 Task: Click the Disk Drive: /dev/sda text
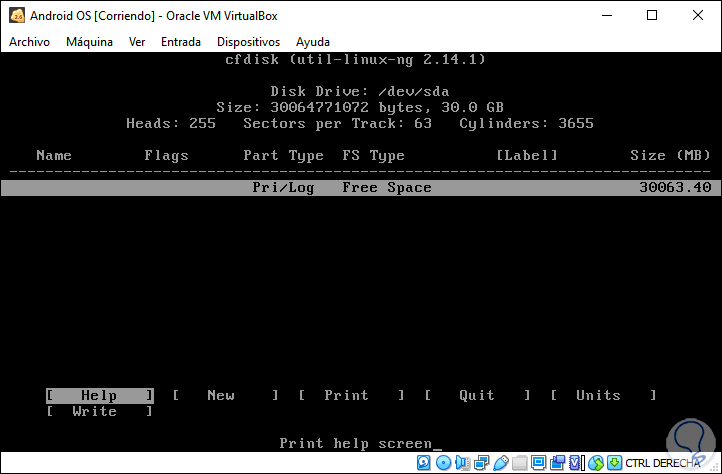coord(360,91)
